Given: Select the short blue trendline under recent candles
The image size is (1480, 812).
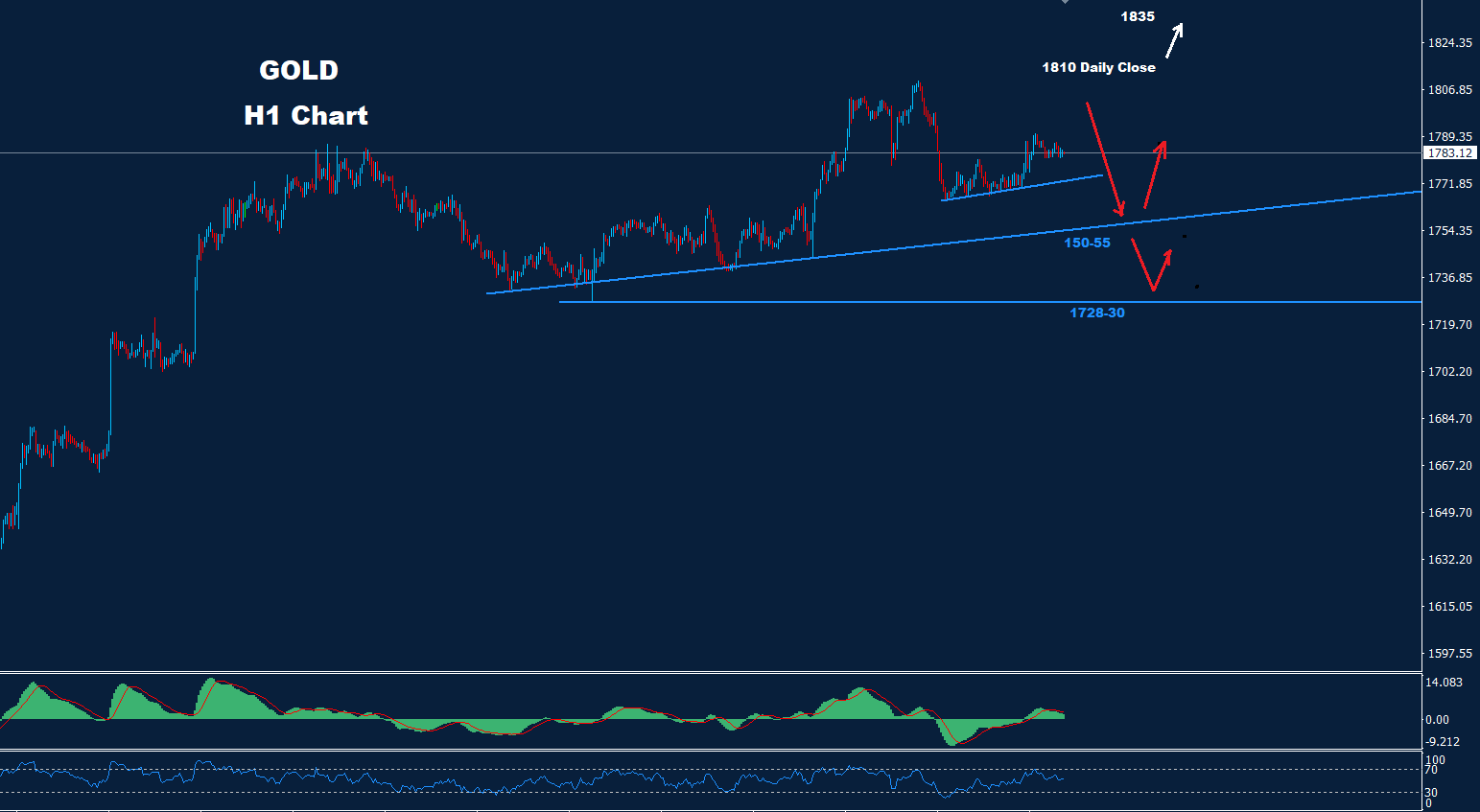Looking at the screenshot, I should 1022,188.
